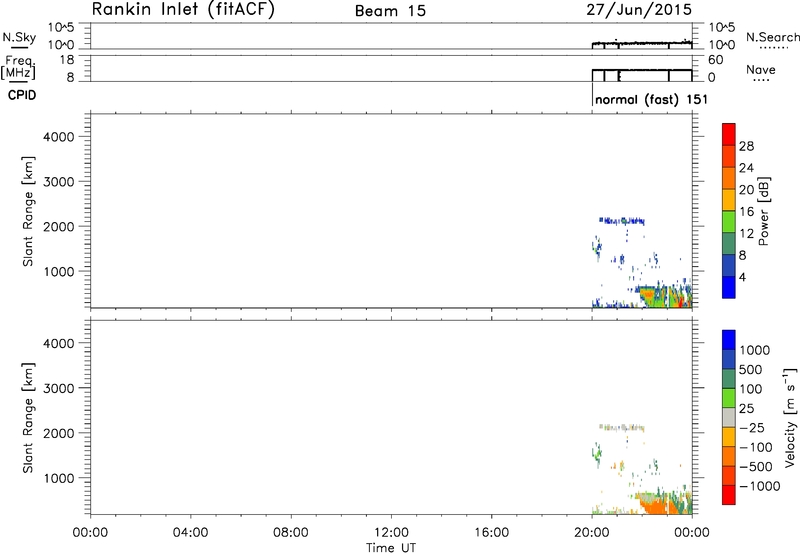Click Power colorbar segment between 8 and 12
The width and height of the screenshot is (800, 554).
click(x=729, y=243)
